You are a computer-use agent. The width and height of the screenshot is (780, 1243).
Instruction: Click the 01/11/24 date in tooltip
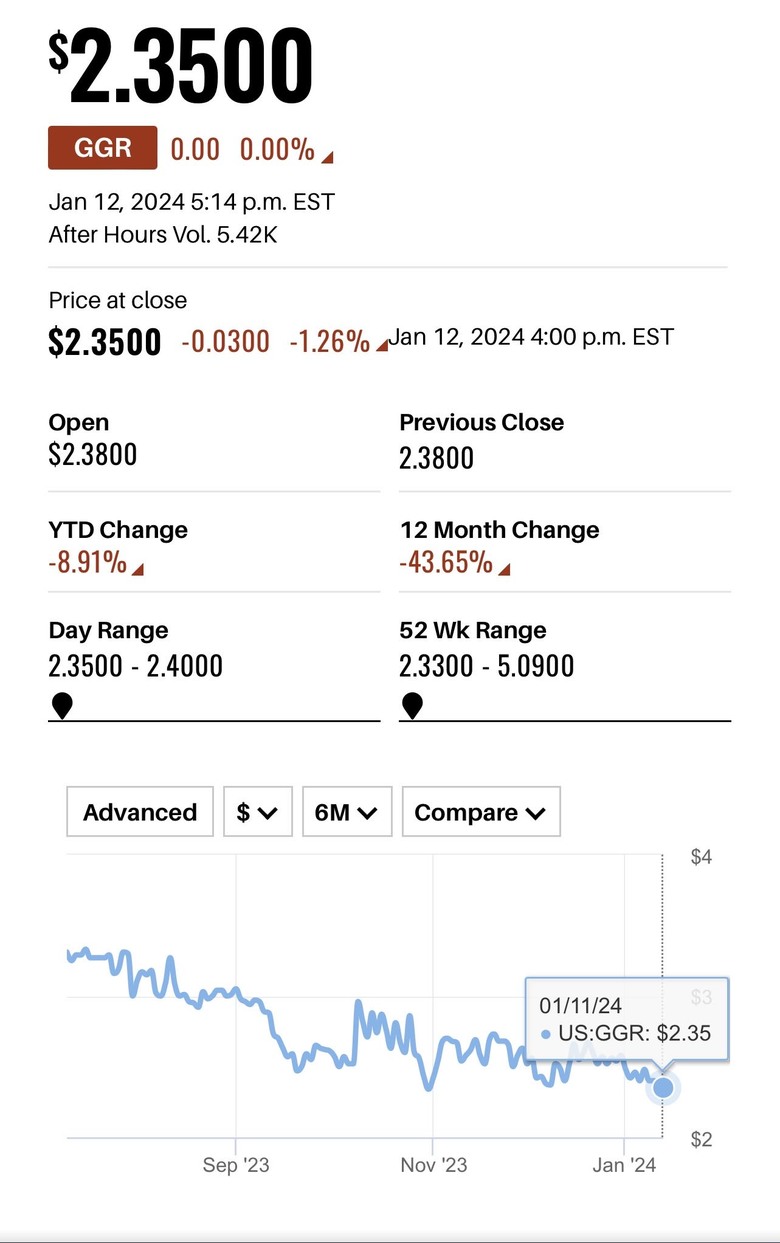pyautogui.click(x=580, y=1005)
